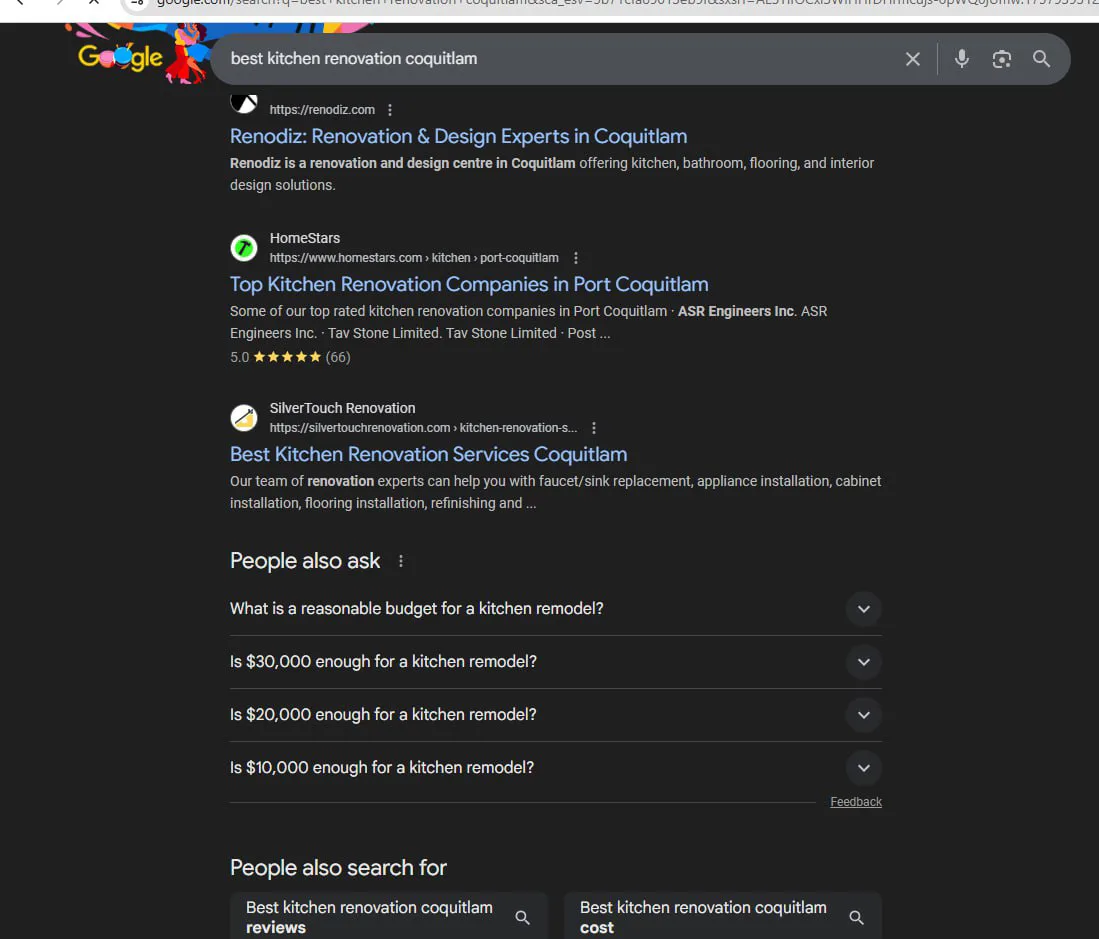Viewport: 1099px width, 939px height.
Task: Click the HomeStars site name text
Action: click(x=305, y=238)
